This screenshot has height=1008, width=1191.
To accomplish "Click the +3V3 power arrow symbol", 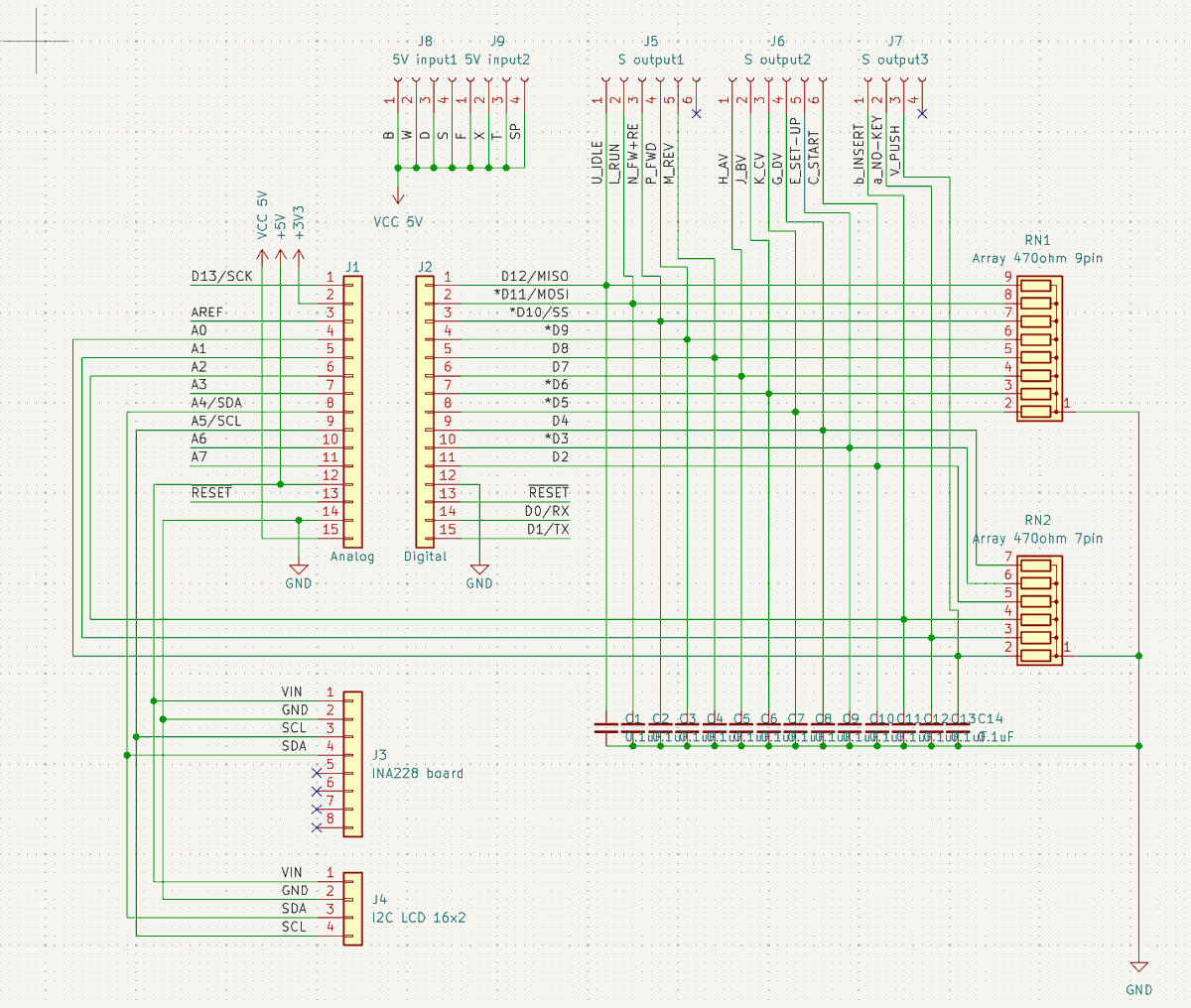I will [299, 257].
